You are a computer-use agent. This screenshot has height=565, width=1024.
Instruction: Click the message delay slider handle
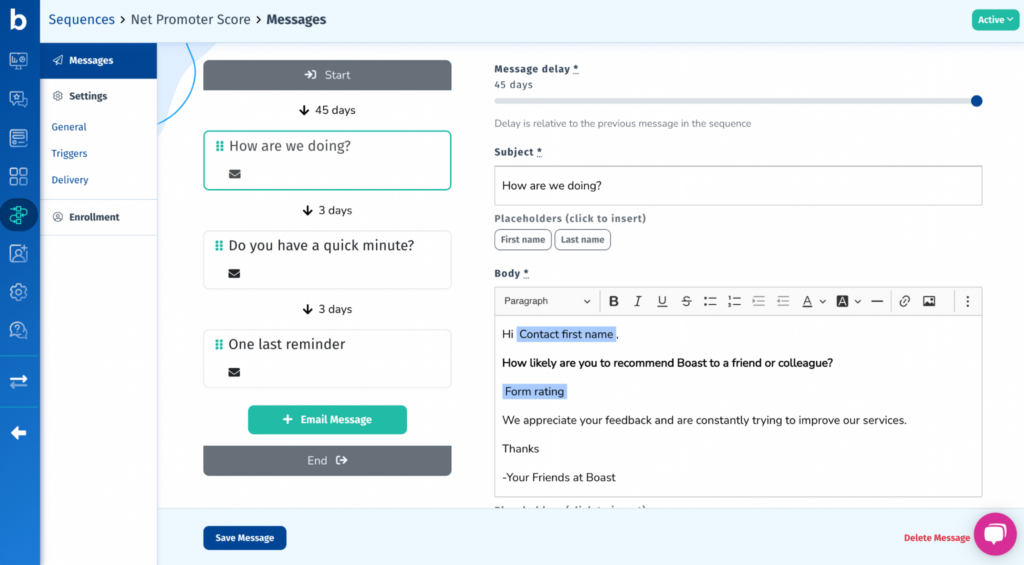(x=976, y=101)
